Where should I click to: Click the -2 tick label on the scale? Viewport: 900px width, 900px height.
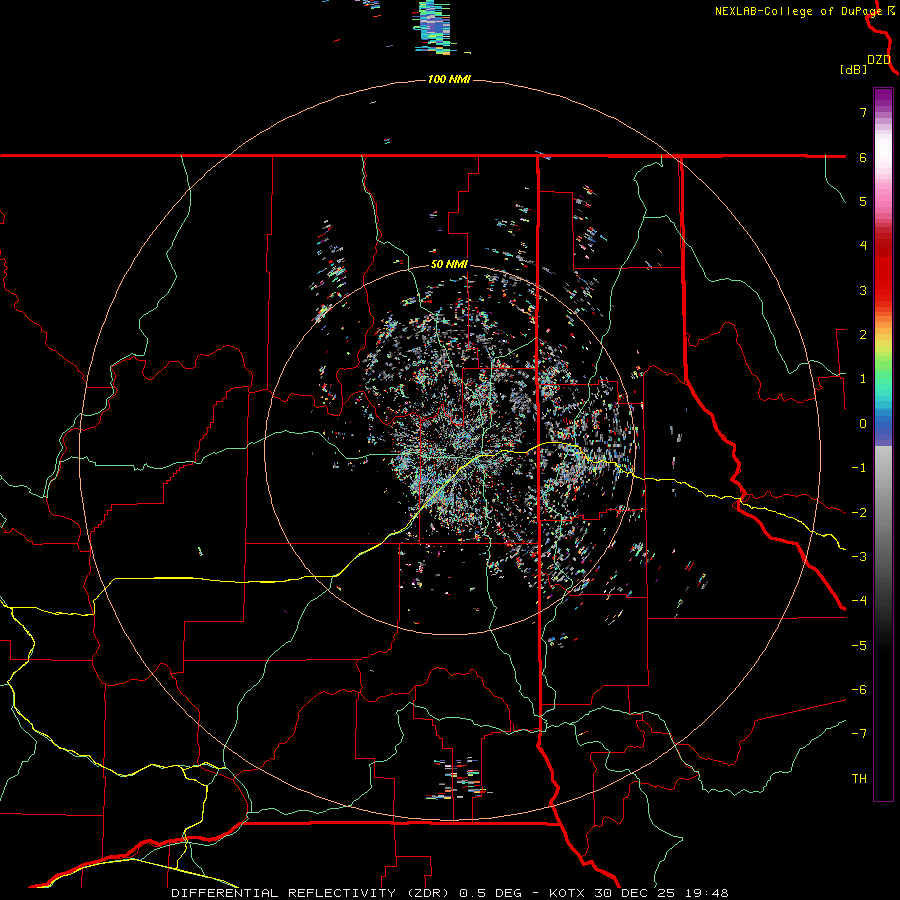(x=859, y=513)
